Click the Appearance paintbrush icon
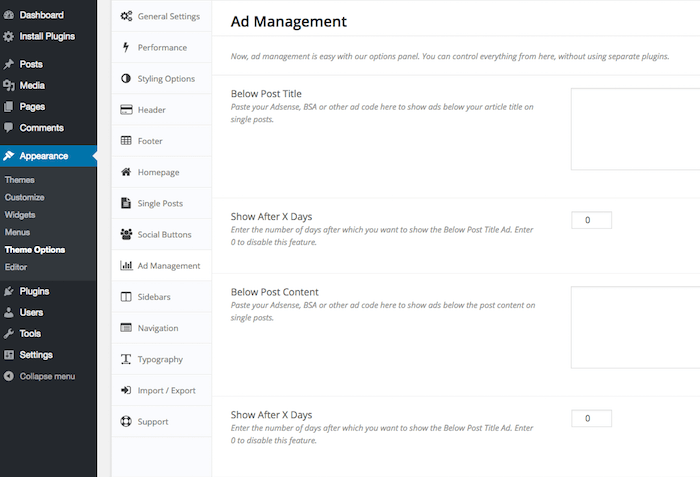The width and height of the screenshot is (700, 477). tap(8, 156)
